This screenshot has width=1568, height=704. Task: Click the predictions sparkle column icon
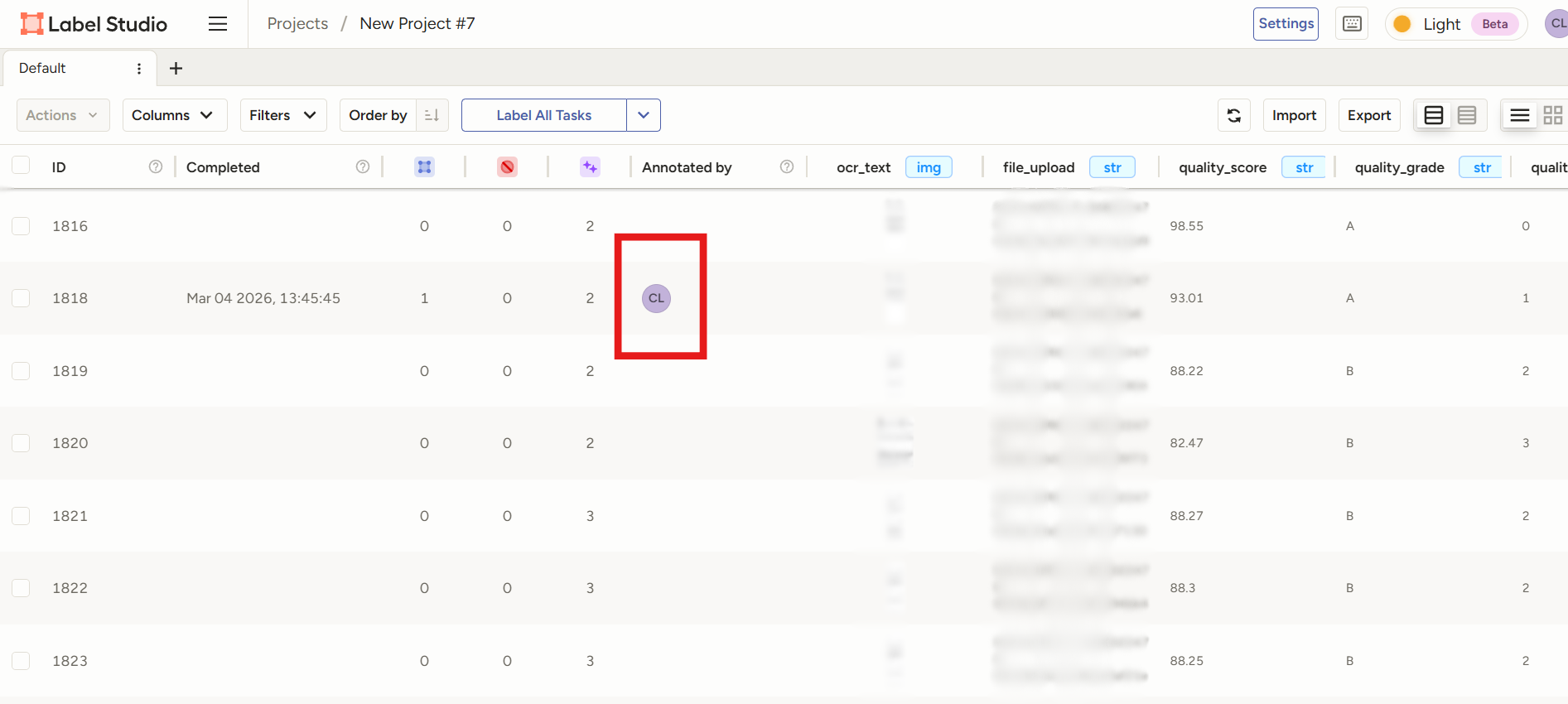tap(590, 167)
